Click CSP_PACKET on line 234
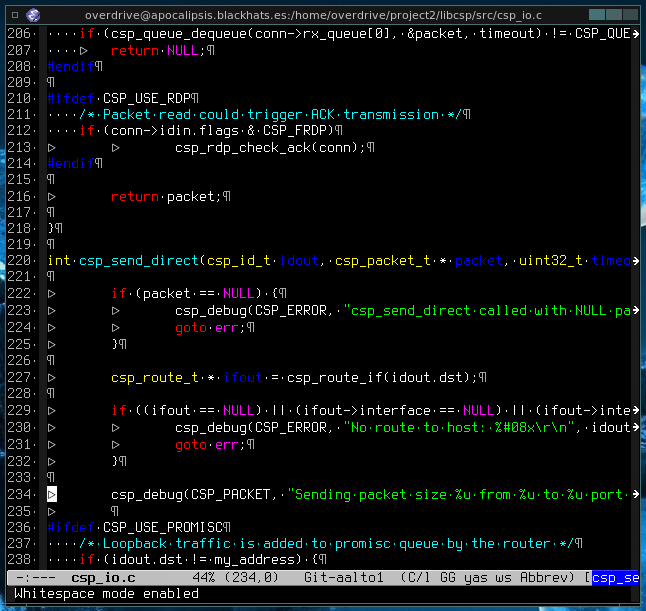The image size is (646, 611). 231,494
